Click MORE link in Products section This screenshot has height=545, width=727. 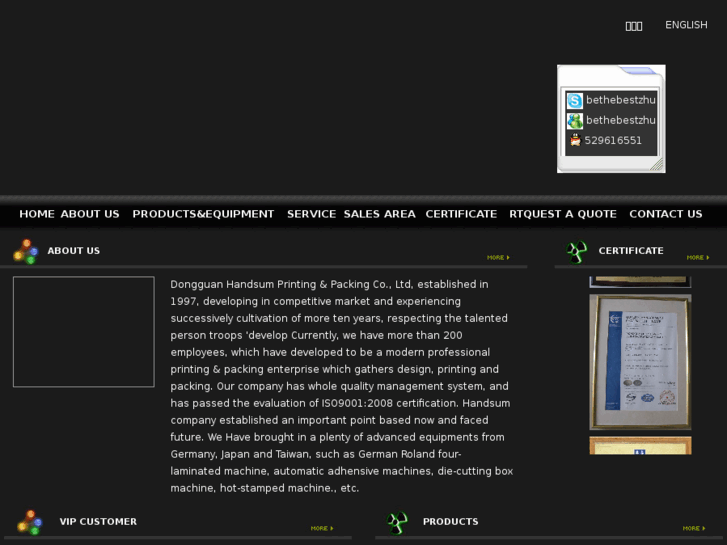click(694, 528)
